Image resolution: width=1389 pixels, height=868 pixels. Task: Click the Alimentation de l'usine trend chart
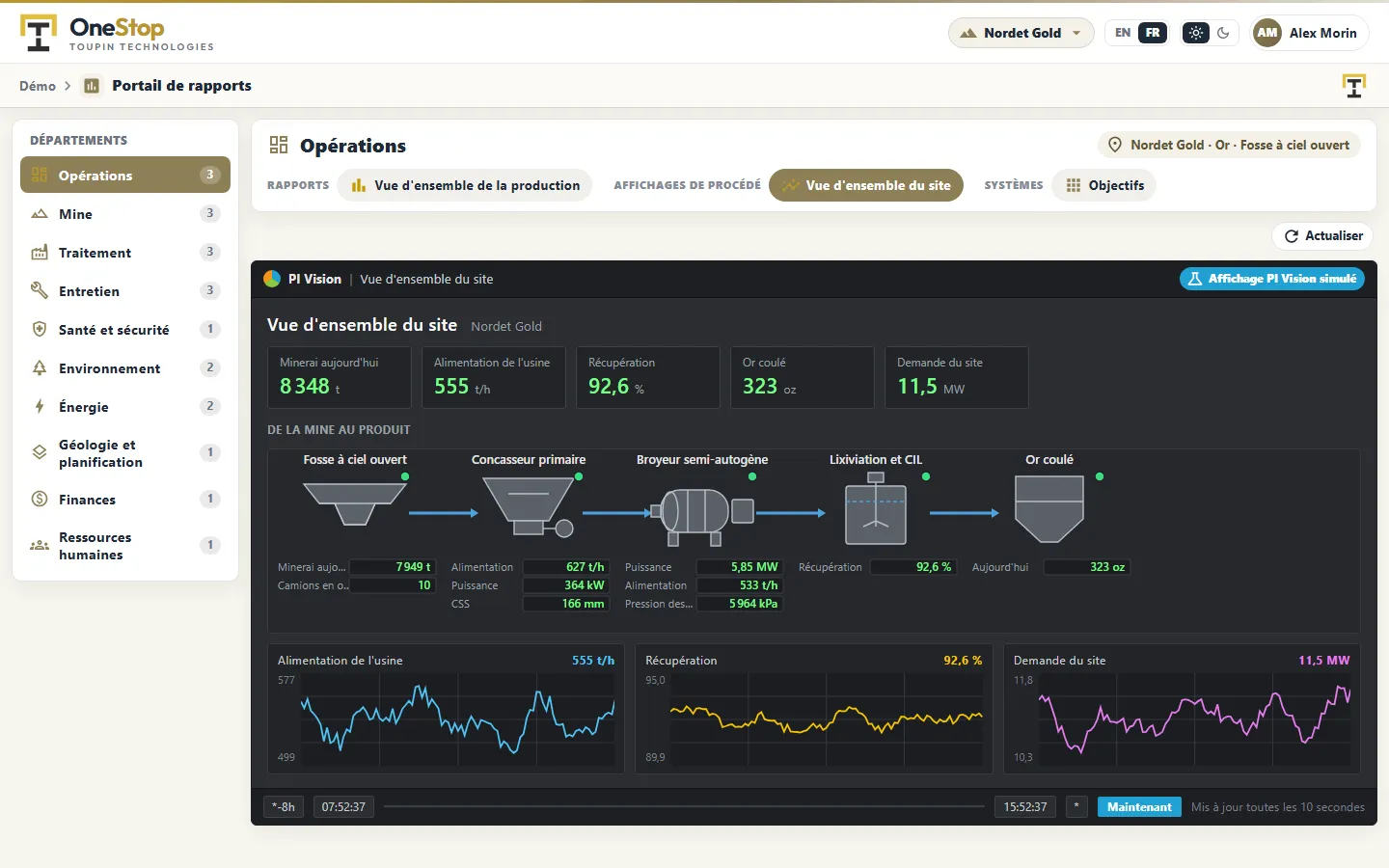point(446,709)
